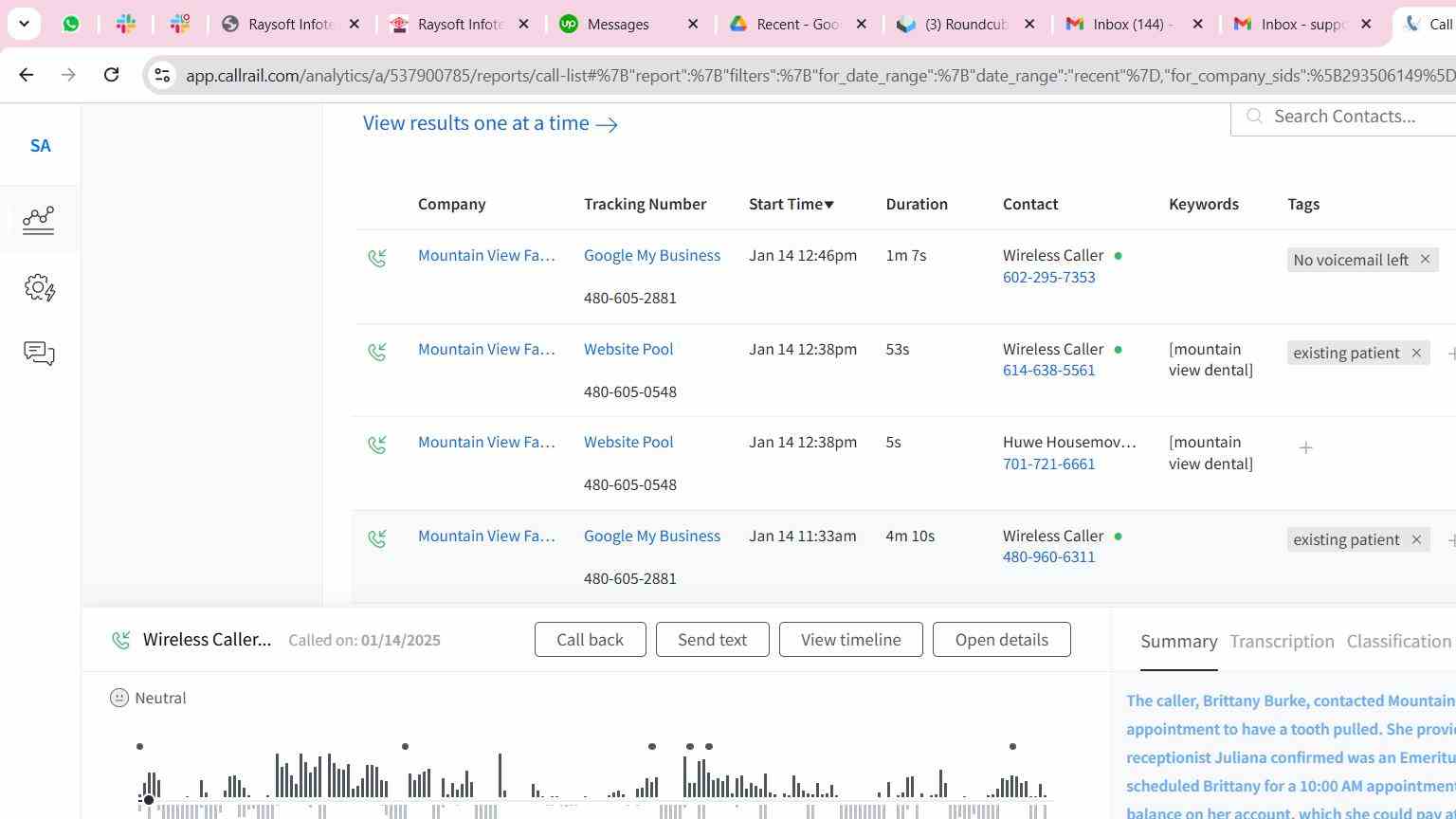
Task: Switch to the Summary tab
Action: [x=1178, y=642]
